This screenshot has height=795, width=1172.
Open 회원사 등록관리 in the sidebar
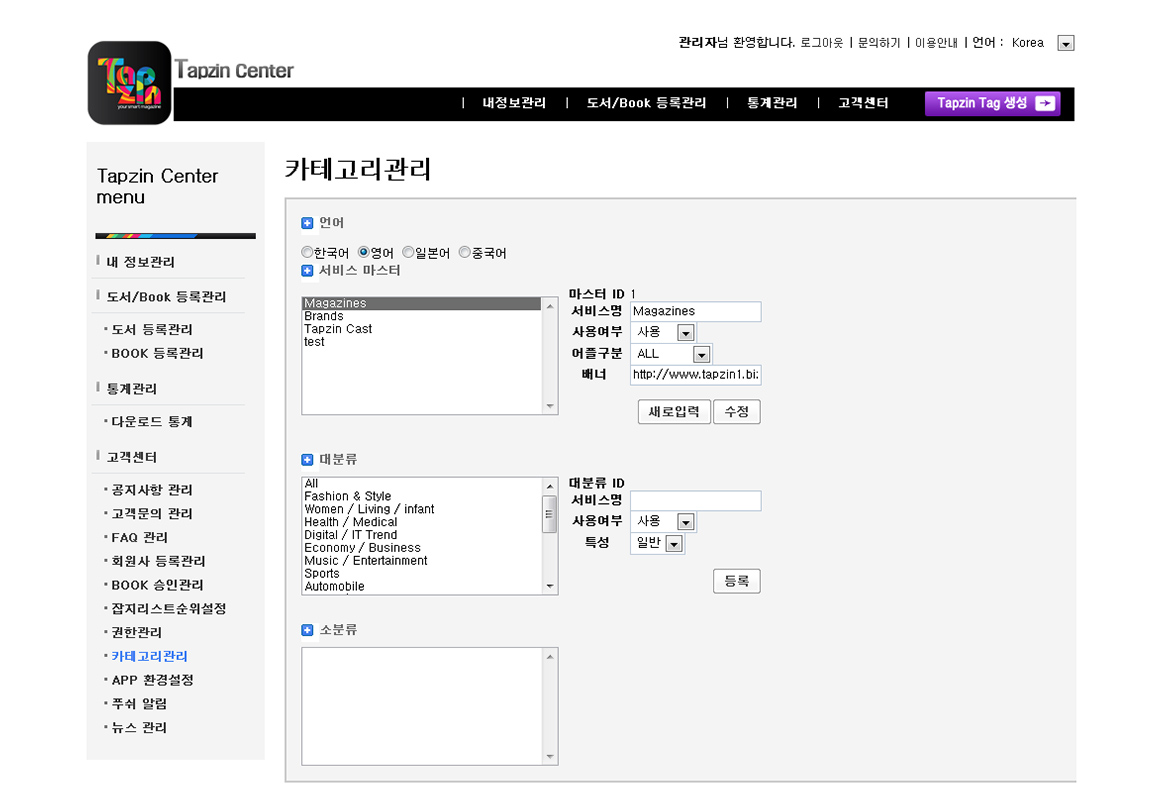coord(158,561)
